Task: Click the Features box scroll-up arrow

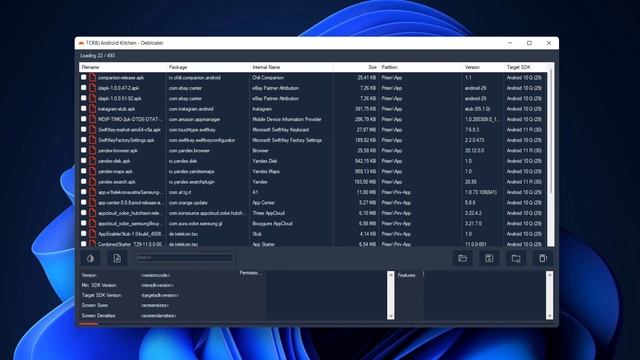Action: [549, 275]
